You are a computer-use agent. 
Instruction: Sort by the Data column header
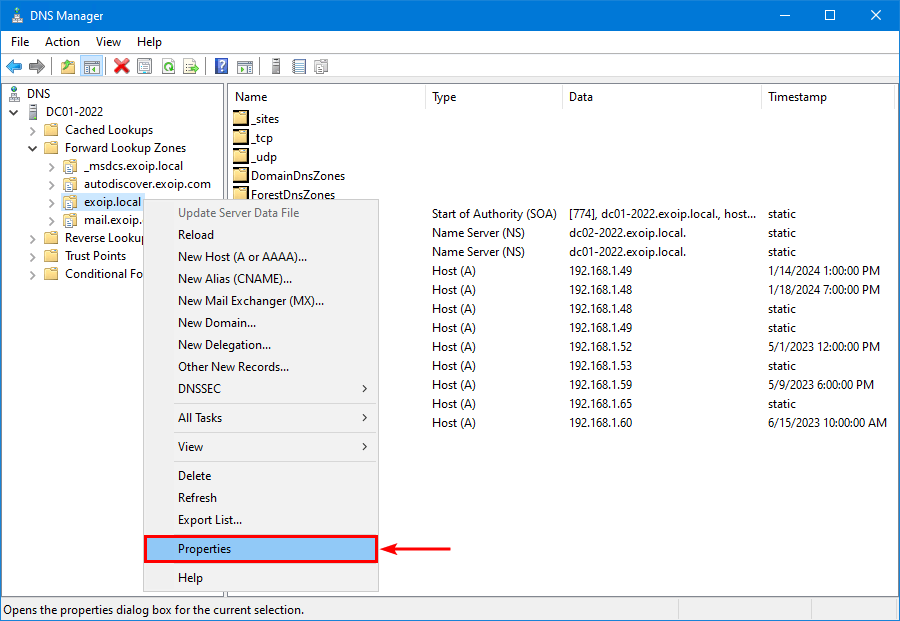coord(580,97)
